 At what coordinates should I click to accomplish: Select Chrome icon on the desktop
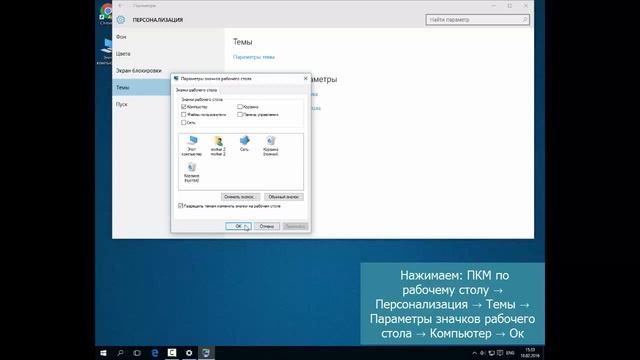pos(106,13)
